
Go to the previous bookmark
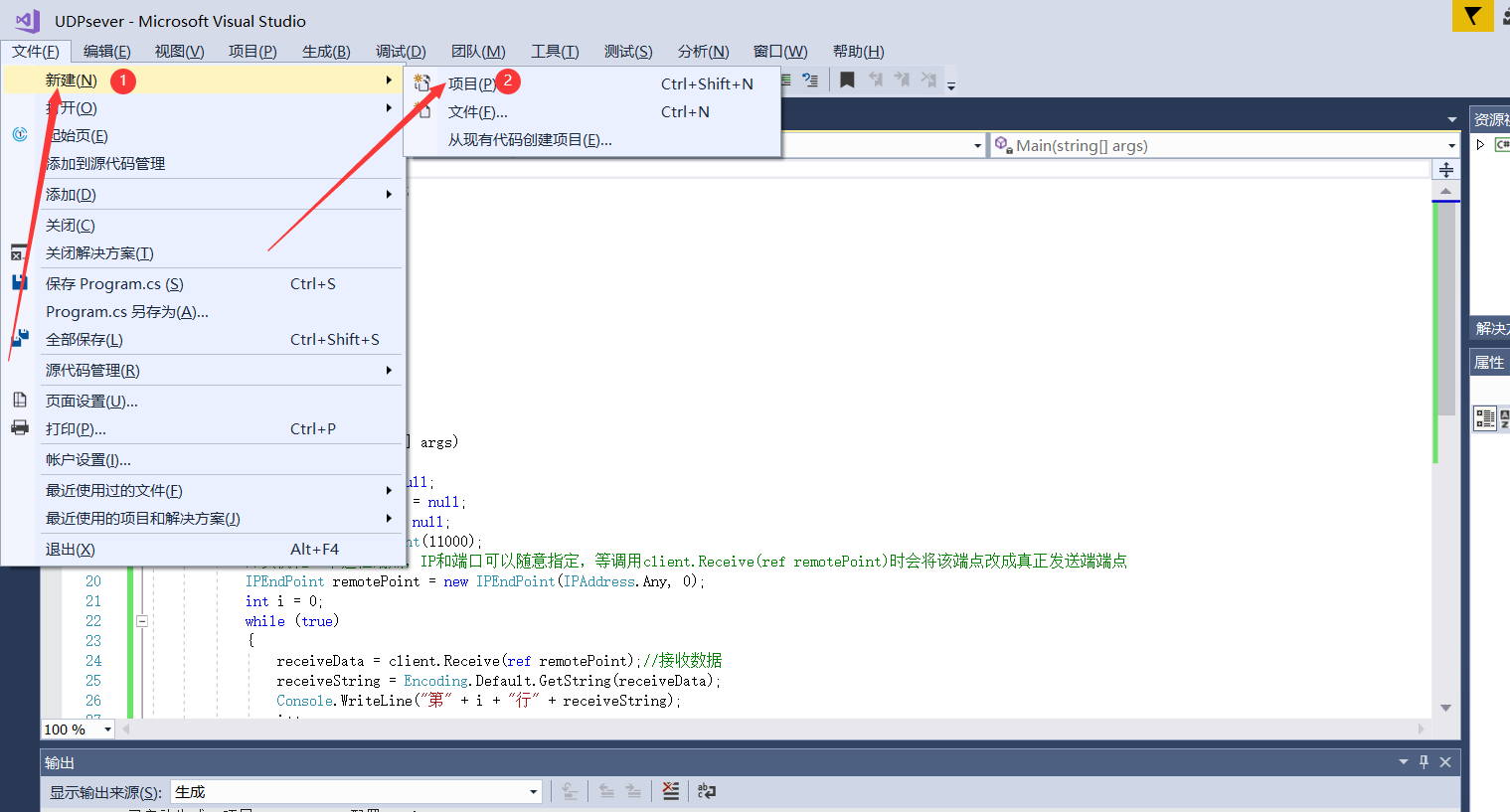(x=875, y=80)
